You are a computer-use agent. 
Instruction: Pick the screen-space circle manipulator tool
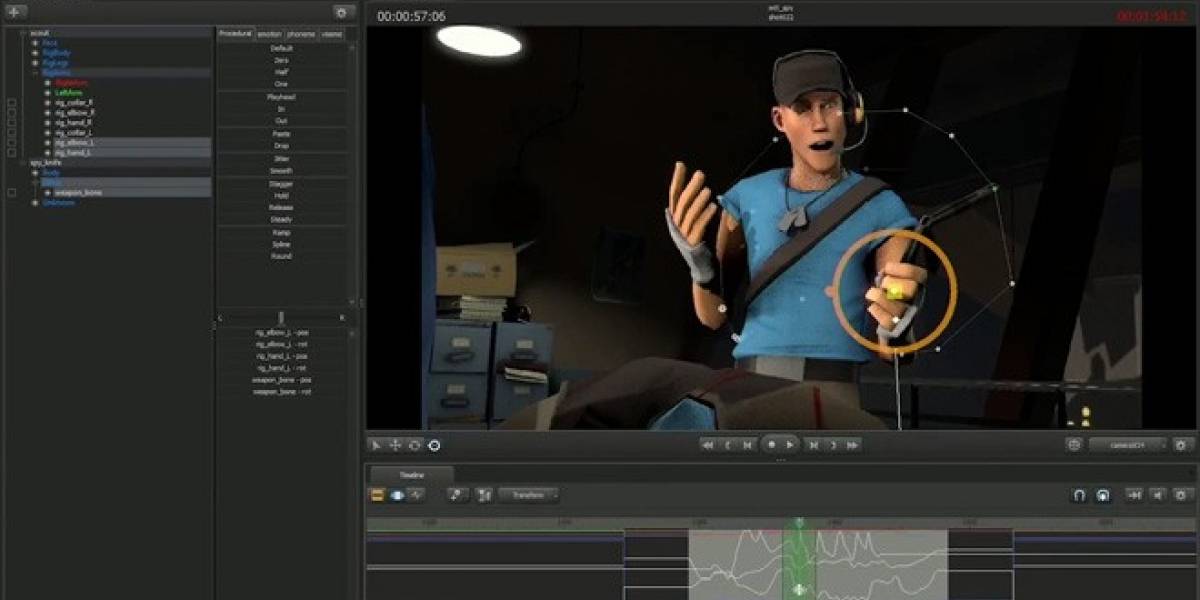(434, 445)
